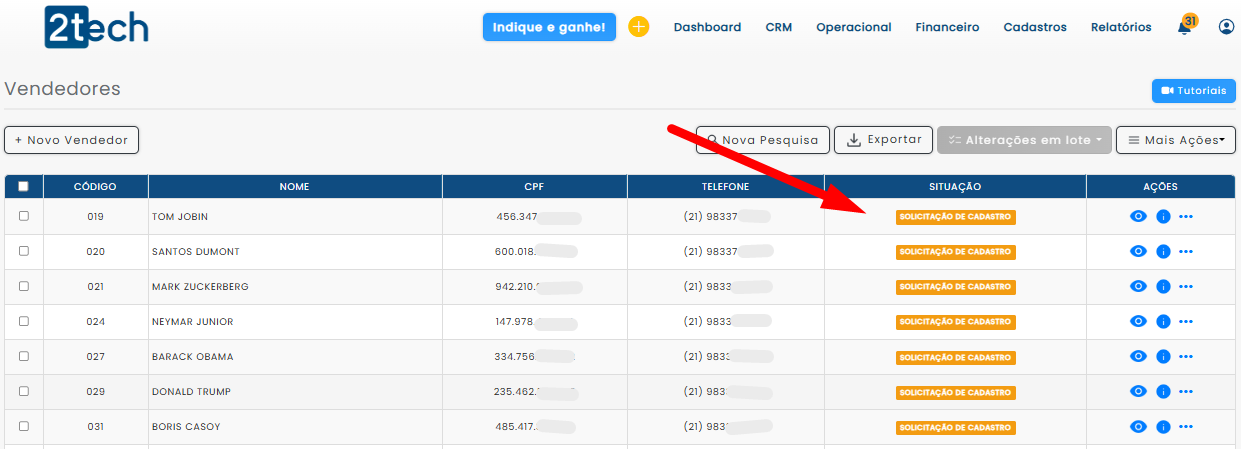This screenshot has height=449, width=1241.
Task: Open the user profile icon
Action: (1226, 27)
